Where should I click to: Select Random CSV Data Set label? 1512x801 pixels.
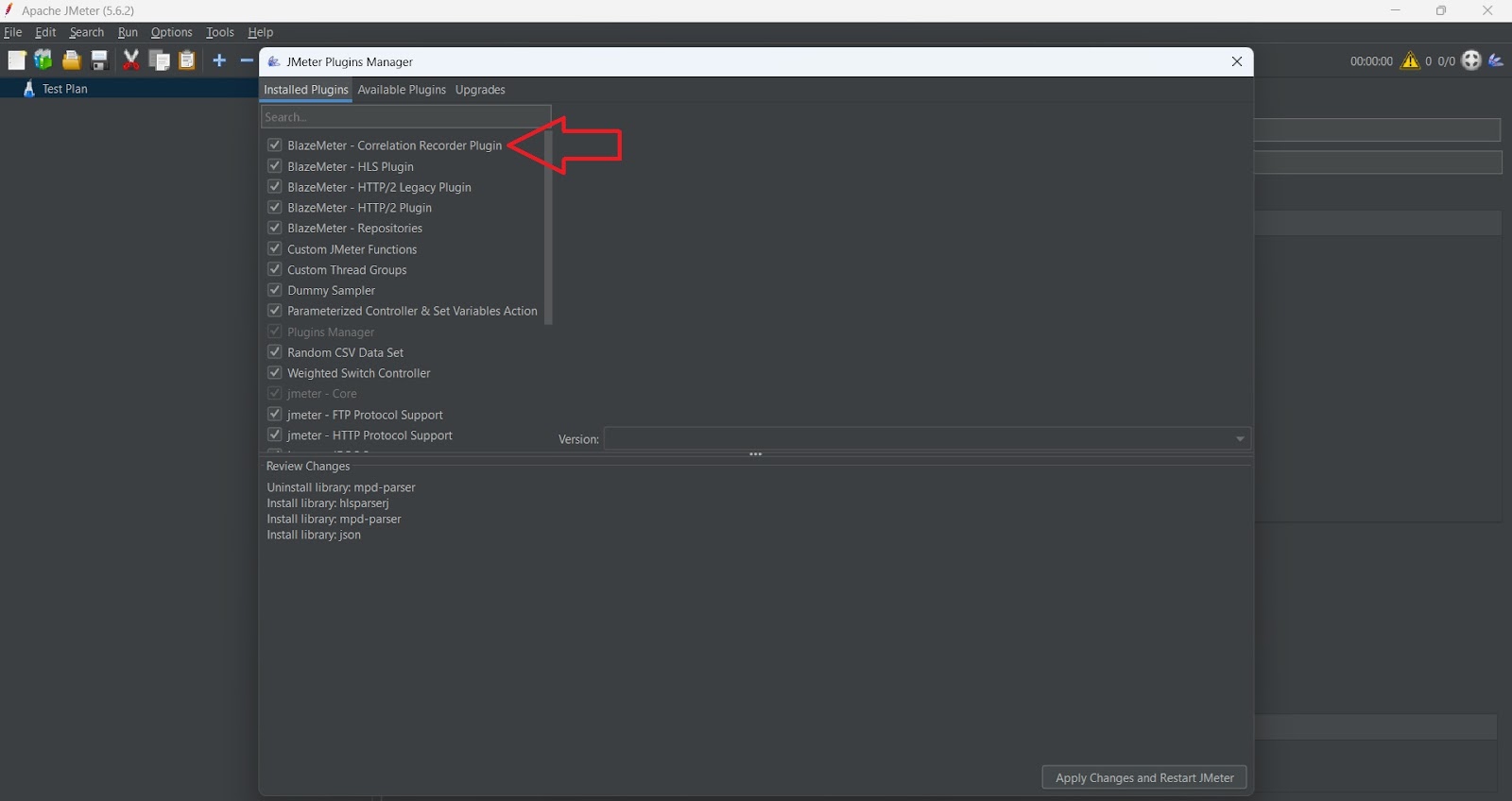tap(345, 352)
